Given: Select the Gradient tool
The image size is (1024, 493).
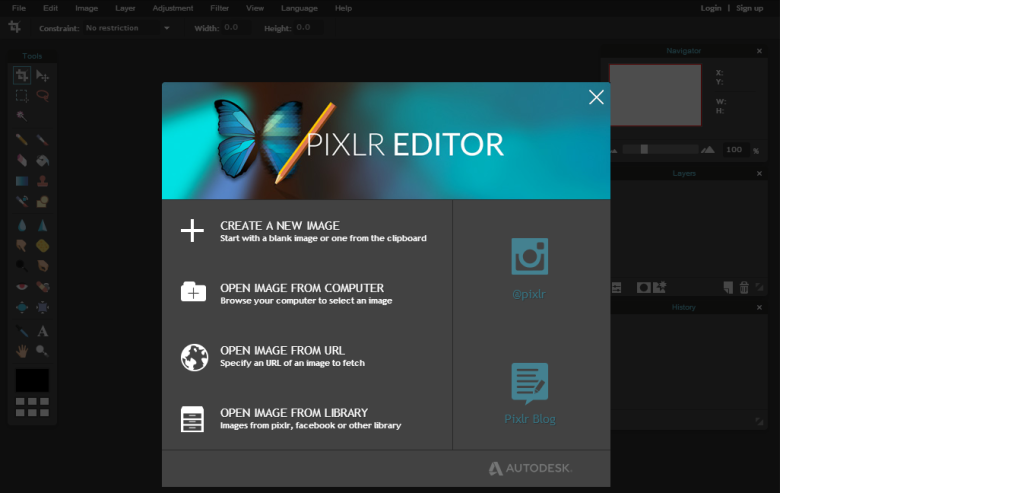Looking at the screenshot, I should coord(22,181).
